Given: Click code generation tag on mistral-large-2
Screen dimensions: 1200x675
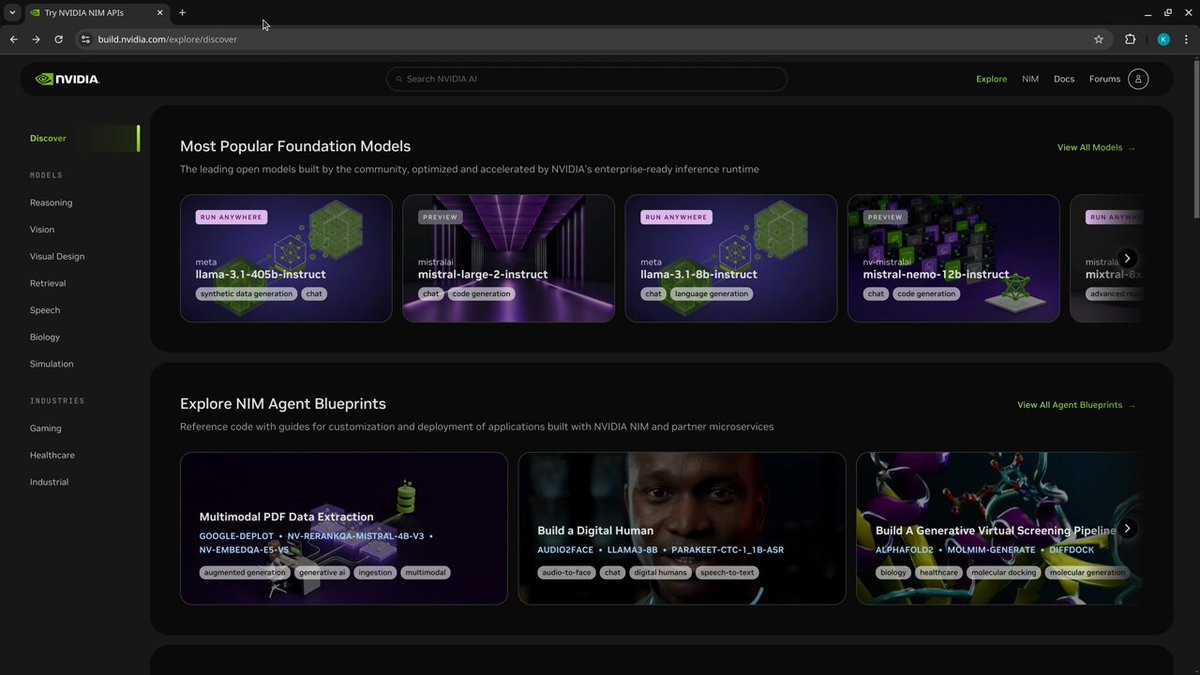Looking at the screenshot, I should point(481,294).
